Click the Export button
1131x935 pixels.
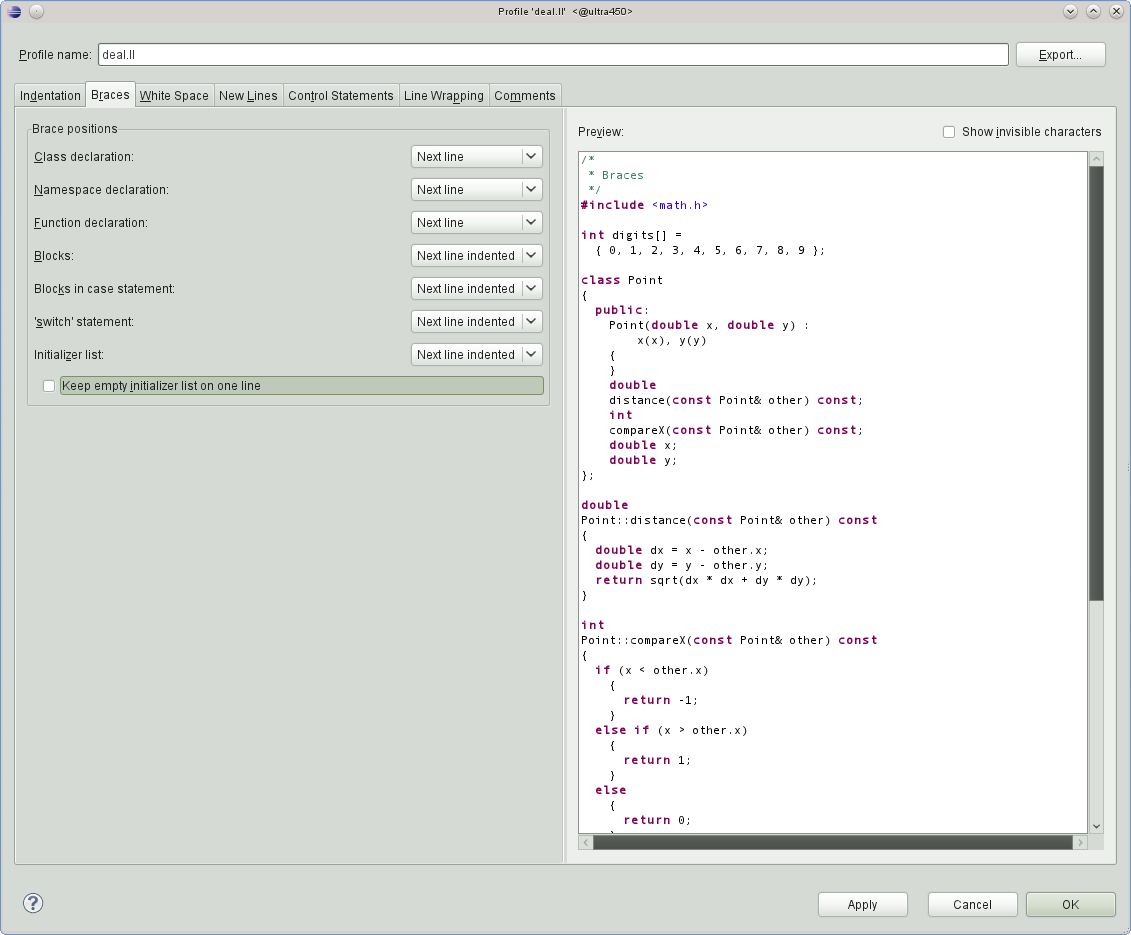click(x=1060, y=54)
